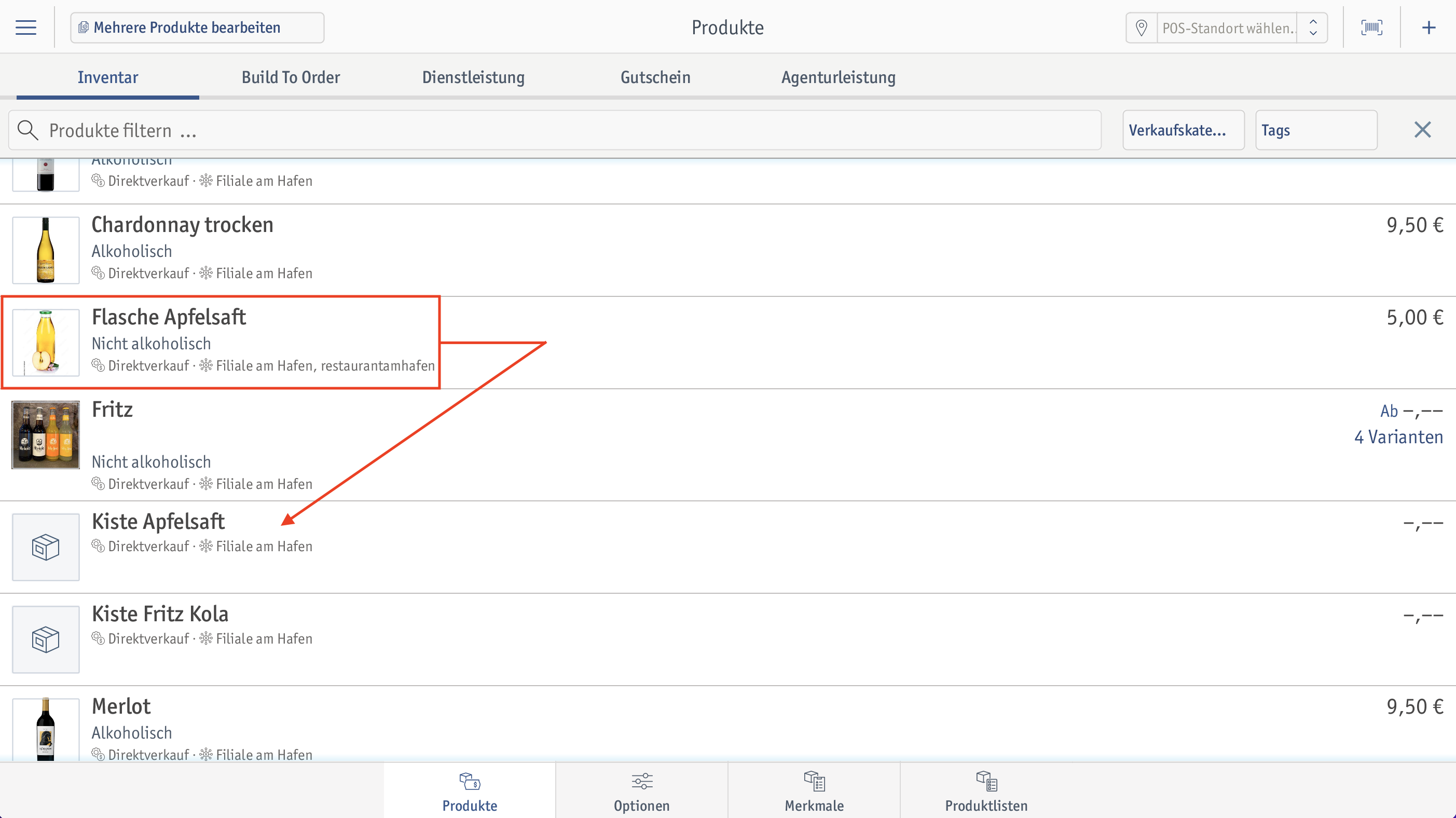Click Filiale snowflake icon in Kiste Apfelsaft row

tap(205, 546)
